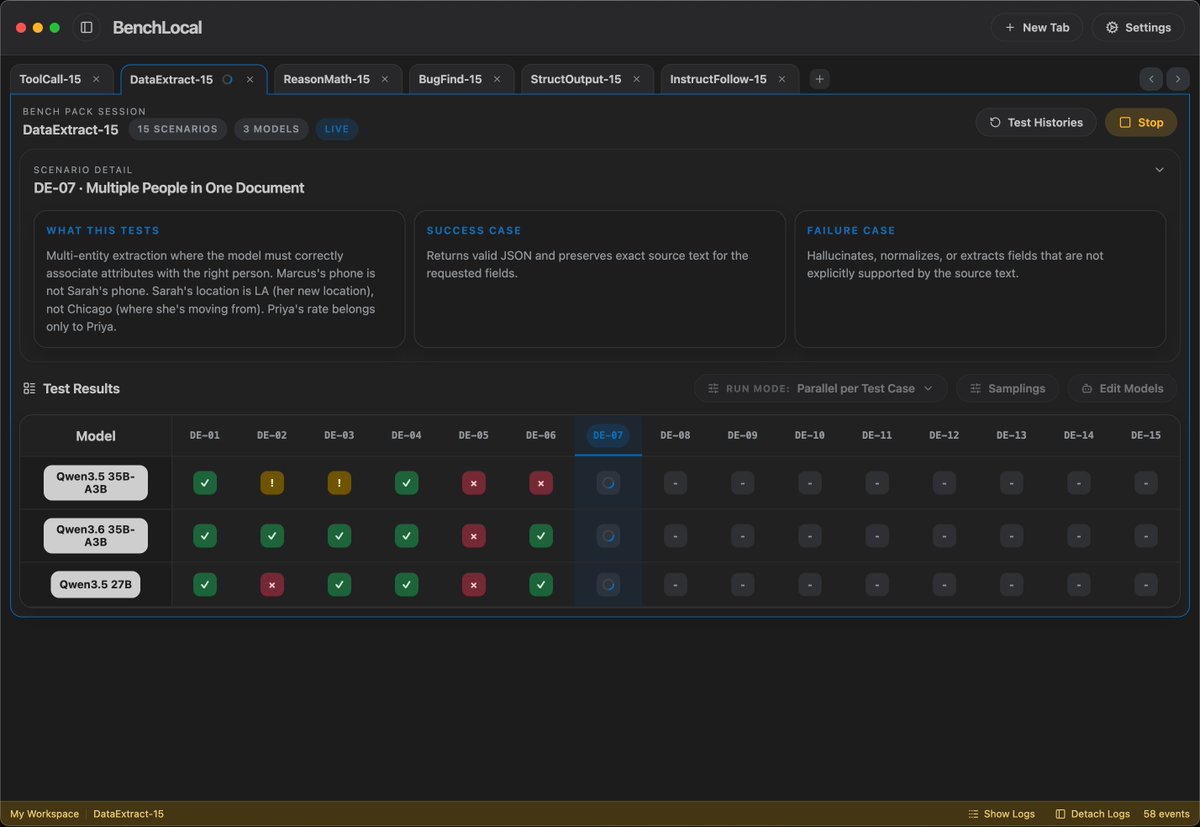Select the DataExtract-15 tab

pos(171,79)
